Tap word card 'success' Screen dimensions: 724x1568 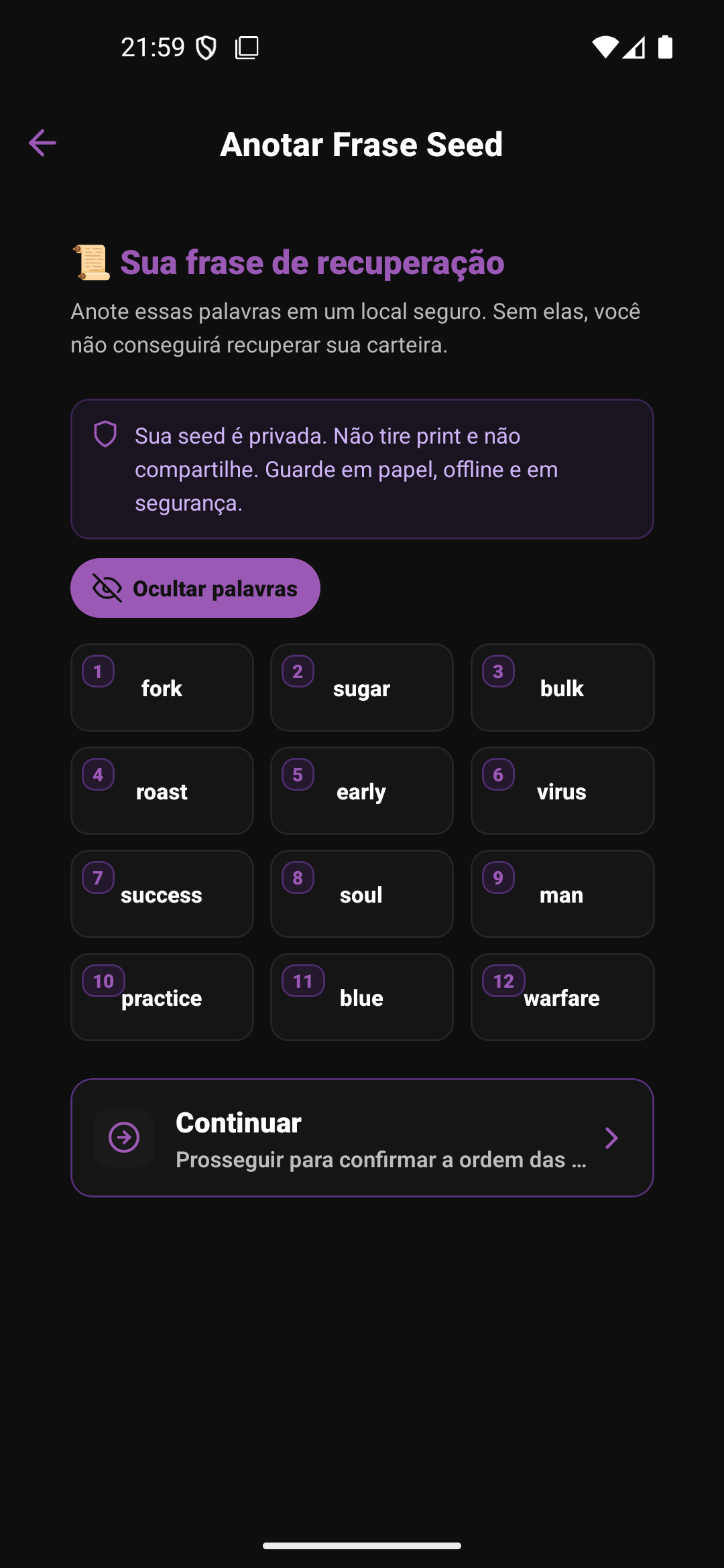click(162, 895)
